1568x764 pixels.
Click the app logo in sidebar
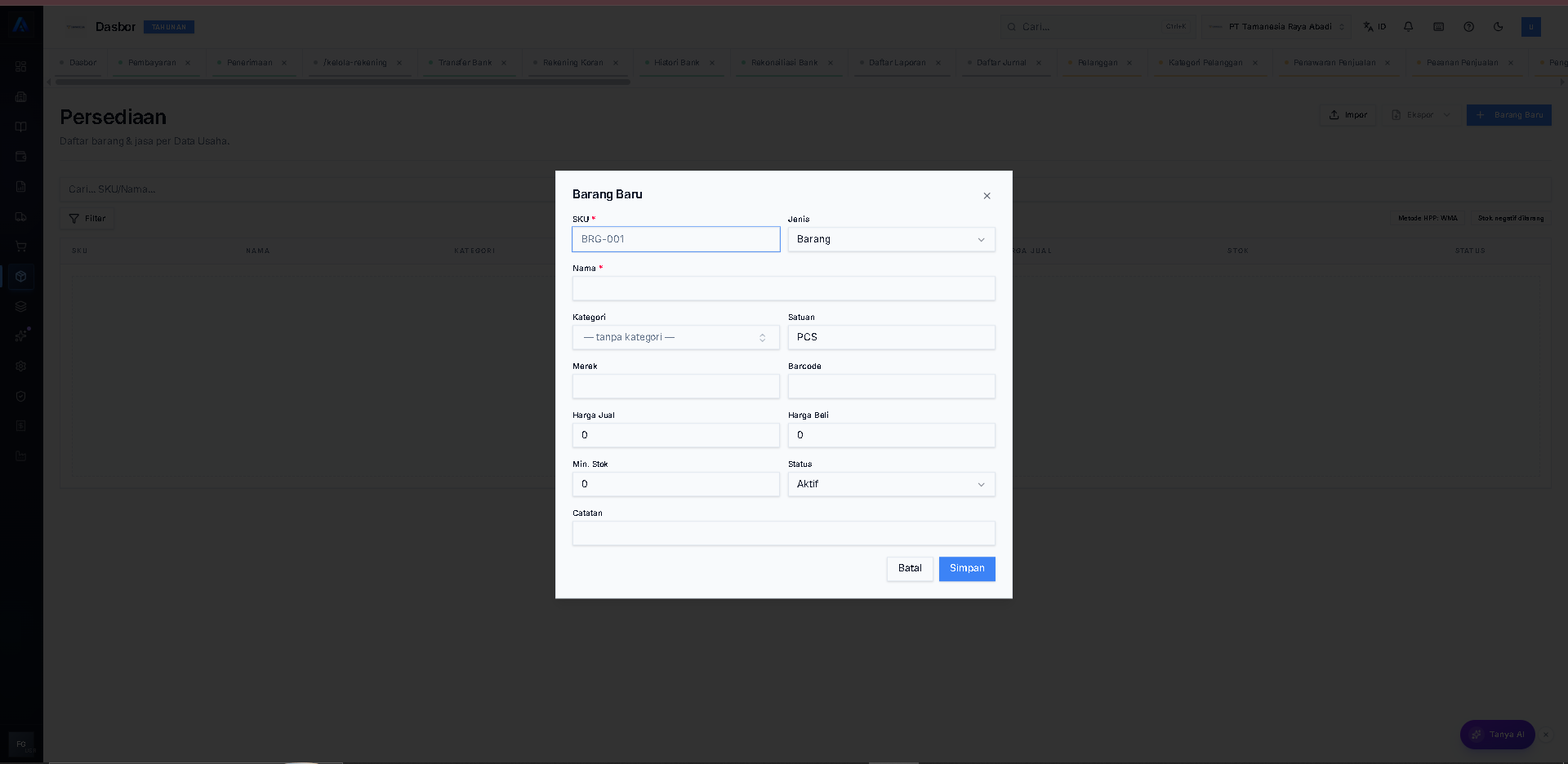pos(21,25)
